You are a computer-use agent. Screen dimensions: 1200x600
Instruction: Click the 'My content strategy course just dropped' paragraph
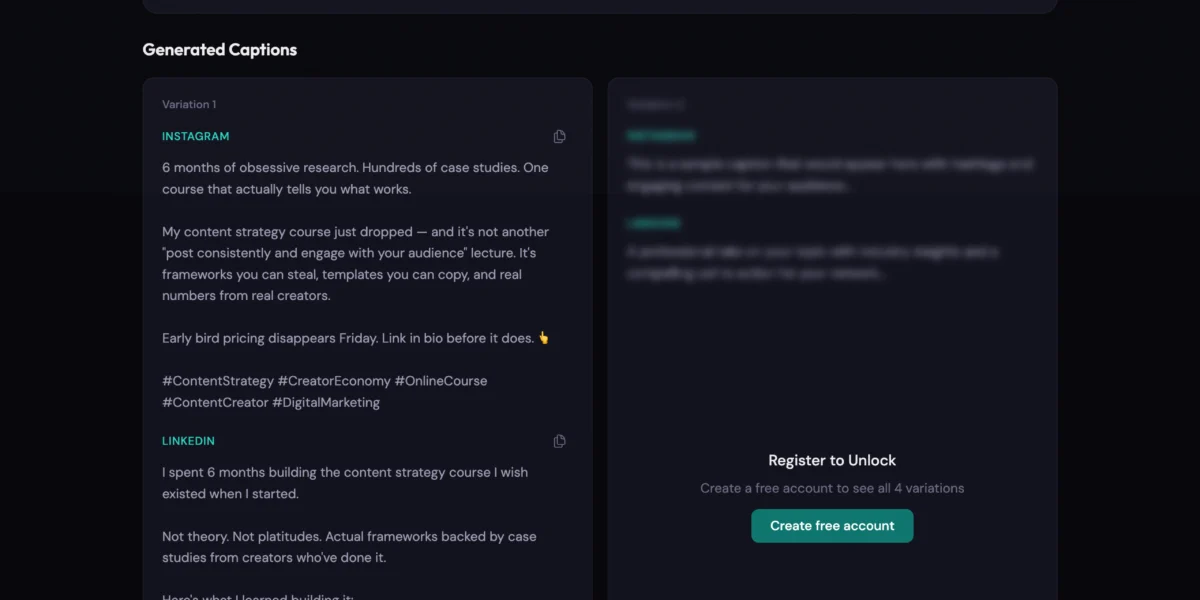(x=356, y=263)
